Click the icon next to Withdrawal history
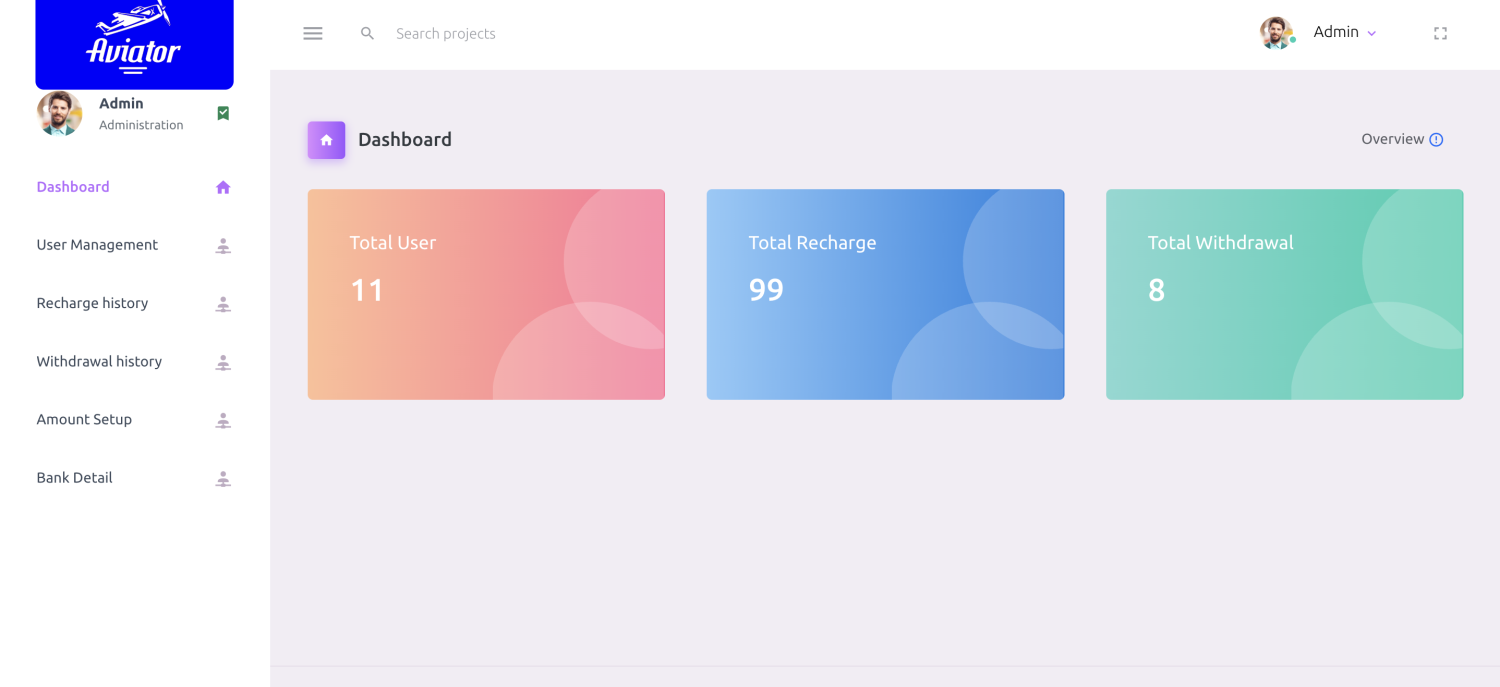This screenshot has width=1500, height=687. (223, 362)
